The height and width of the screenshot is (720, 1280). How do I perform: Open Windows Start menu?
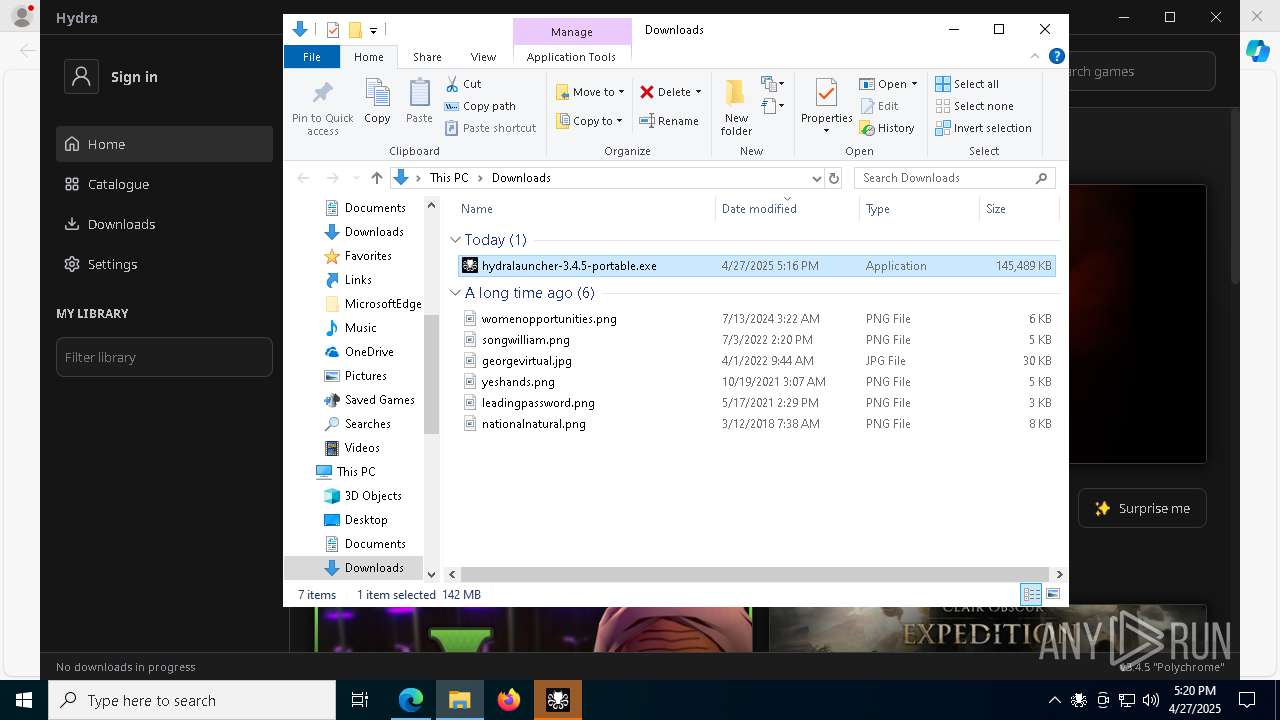pos(24,700)
